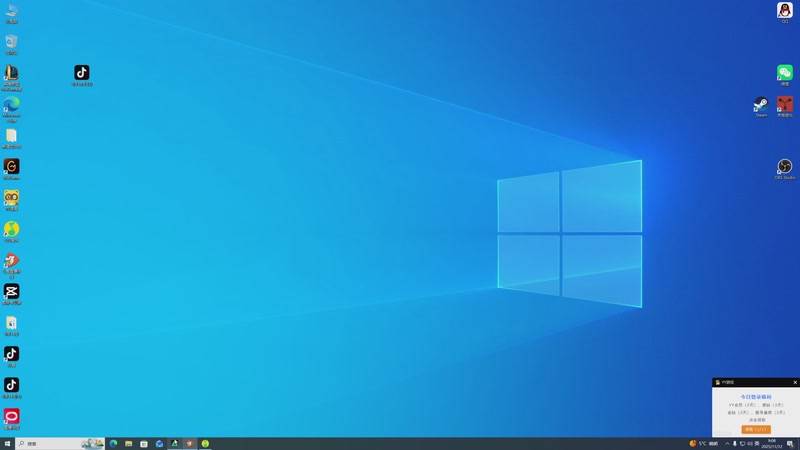
Task: Open the folder icon below Edge shortcut
Action: (x=11, y=138)
